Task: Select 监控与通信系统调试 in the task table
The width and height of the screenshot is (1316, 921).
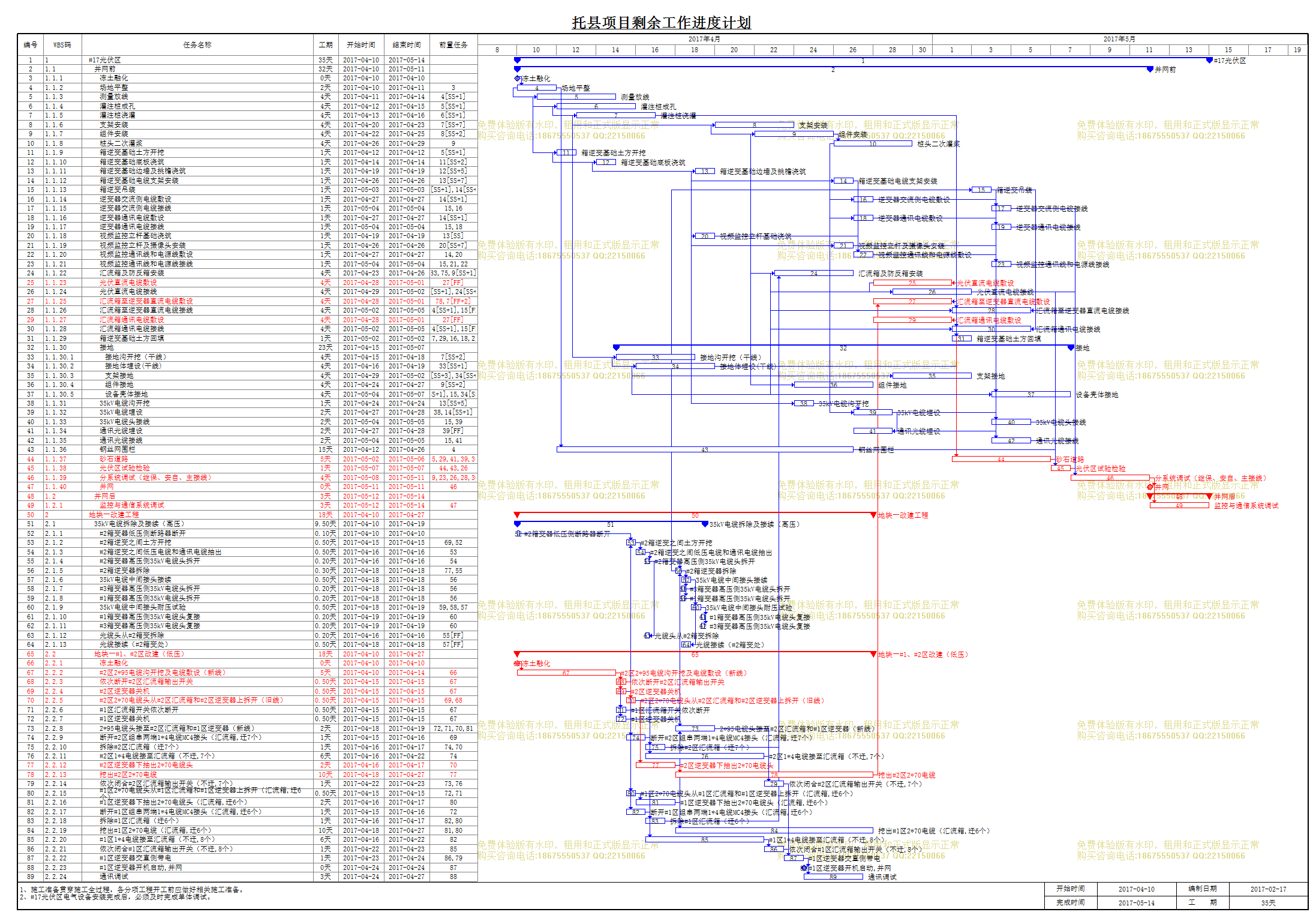Action: tap(132, 505)
